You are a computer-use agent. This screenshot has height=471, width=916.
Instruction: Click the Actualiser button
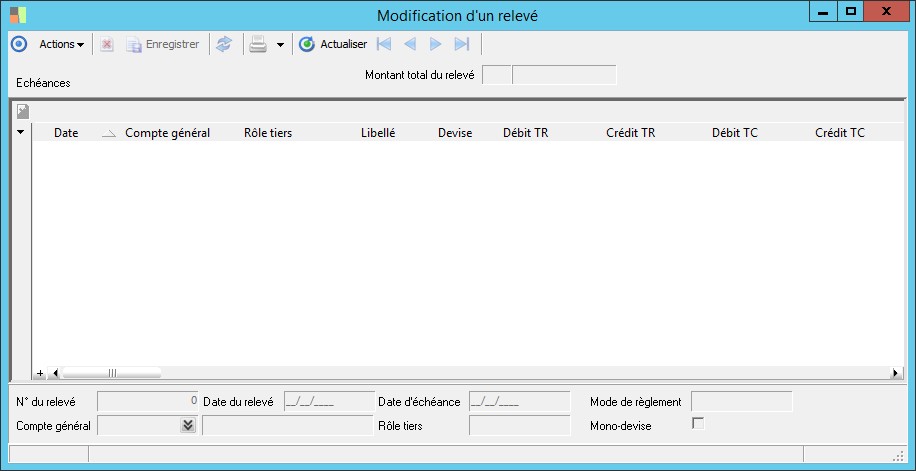pos(333,44)
